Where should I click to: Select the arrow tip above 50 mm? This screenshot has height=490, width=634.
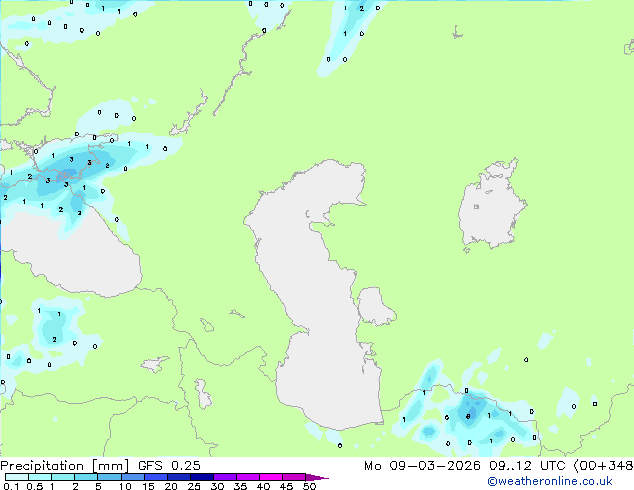tap(317, 477)
